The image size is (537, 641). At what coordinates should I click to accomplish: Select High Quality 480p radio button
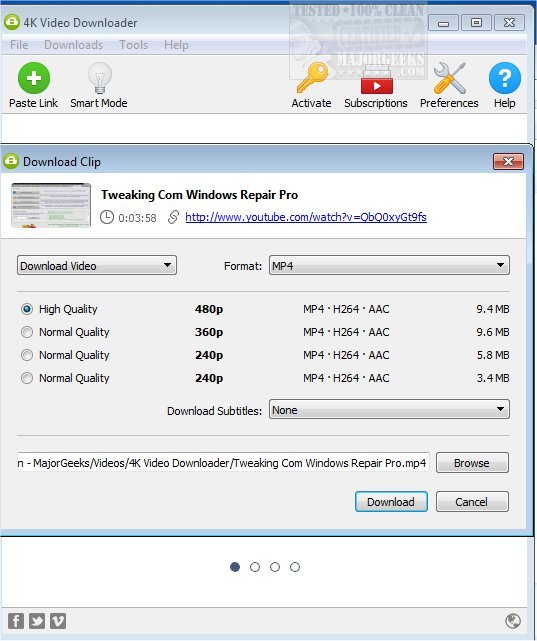click(x=27, y=309)
